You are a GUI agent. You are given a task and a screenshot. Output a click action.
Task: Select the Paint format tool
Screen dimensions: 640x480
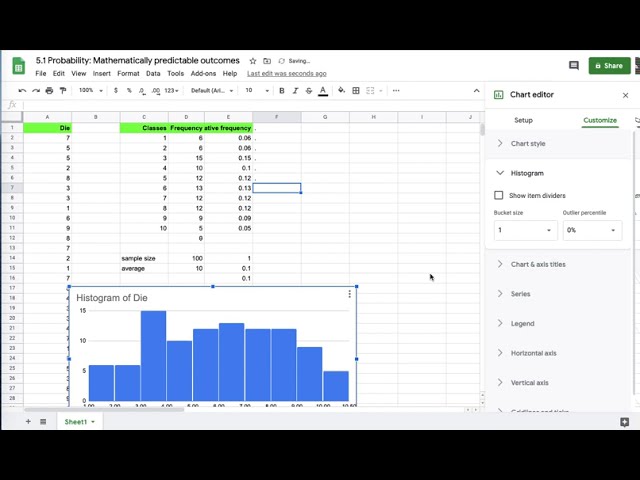[x=63, y=91]
